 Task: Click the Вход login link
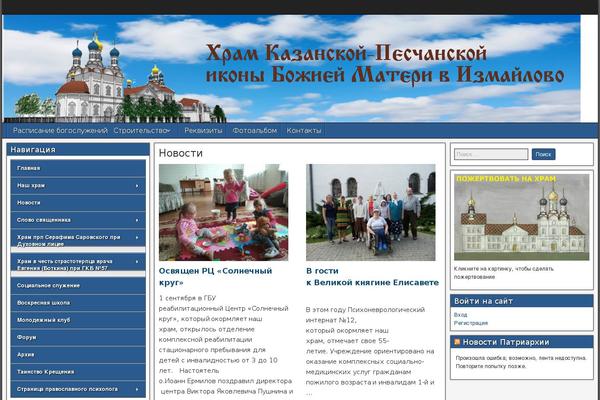(x=460, y=315)
